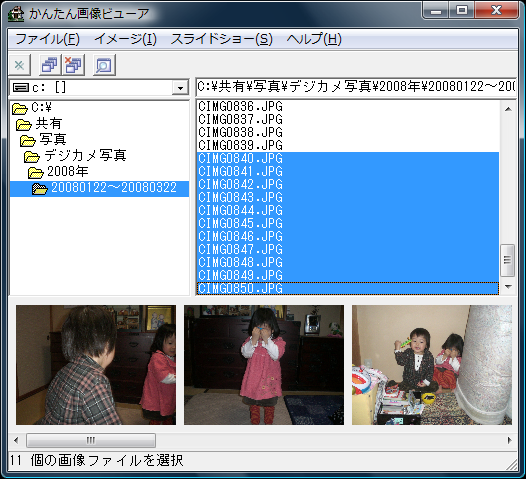Image resolution: width=526 pixels, height=479 pixels.
Task: Expand the c: drive dropdown
Action: pos(180,88)
